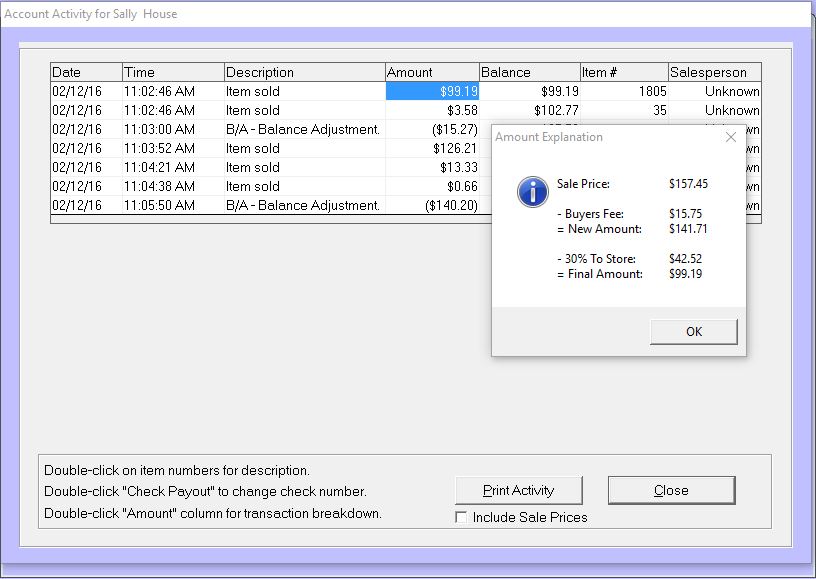The image size is (816, 579).
Task: Click time cell 11:03:00 AM
Action: pos(173,130)
